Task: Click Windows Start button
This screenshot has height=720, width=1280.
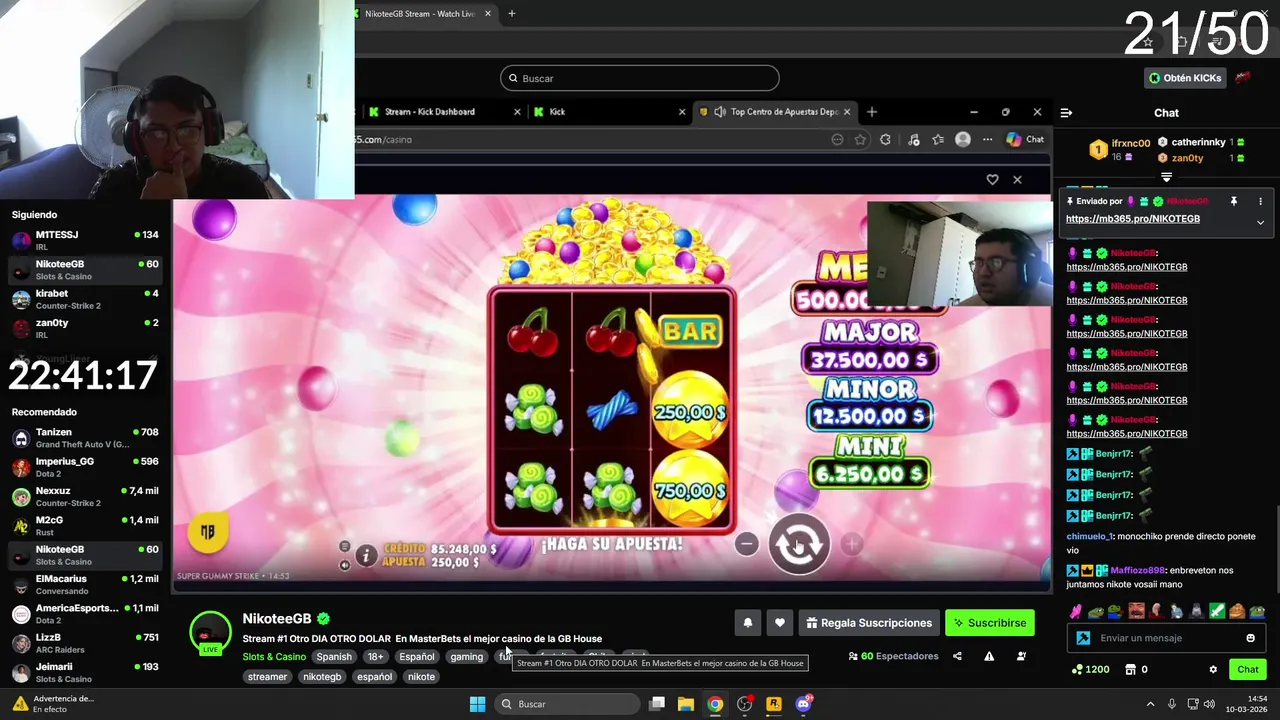Action: point(477,704)
